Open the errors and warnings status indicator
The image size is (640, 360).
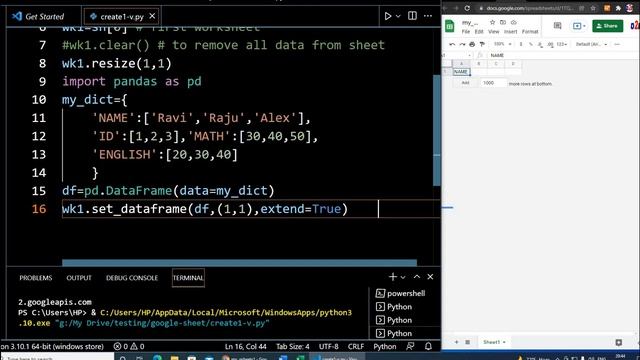pos(129,346)
